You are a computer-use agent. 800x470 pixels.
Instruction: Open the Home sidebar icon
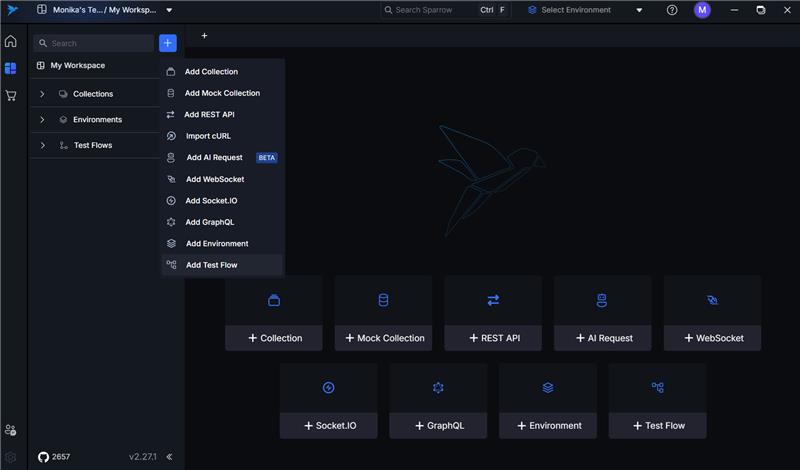[x=11, y=41]
